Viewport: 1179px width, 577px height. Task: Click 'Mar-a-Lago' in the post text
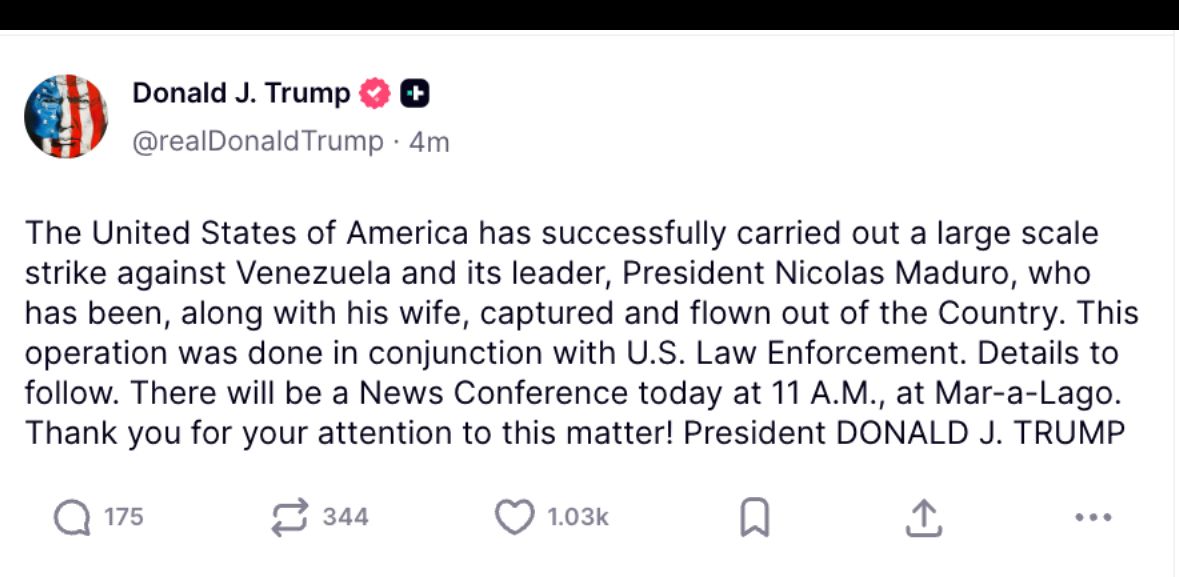(1024, 393)
